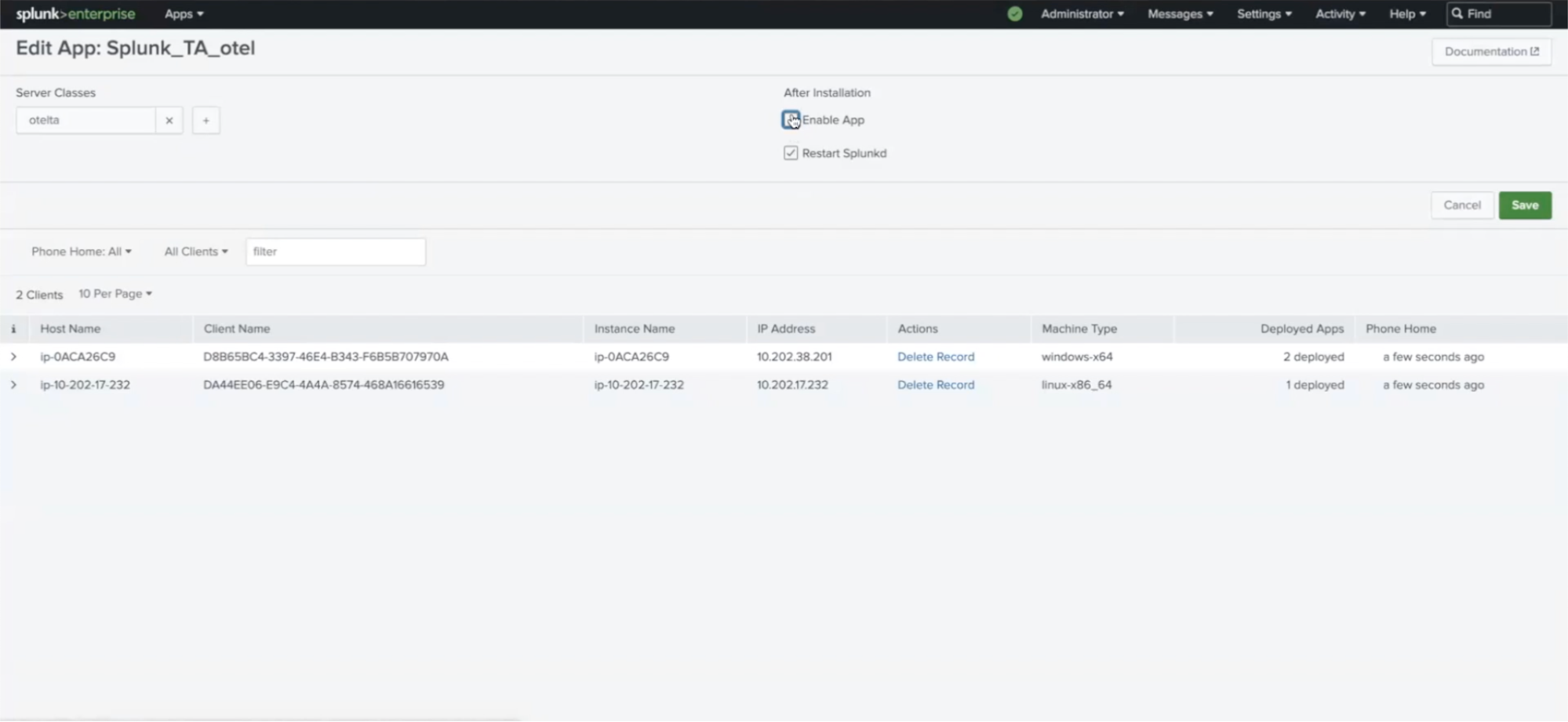Open the Apps dropdown menu
1568x722 pixels.
(184, 14)
